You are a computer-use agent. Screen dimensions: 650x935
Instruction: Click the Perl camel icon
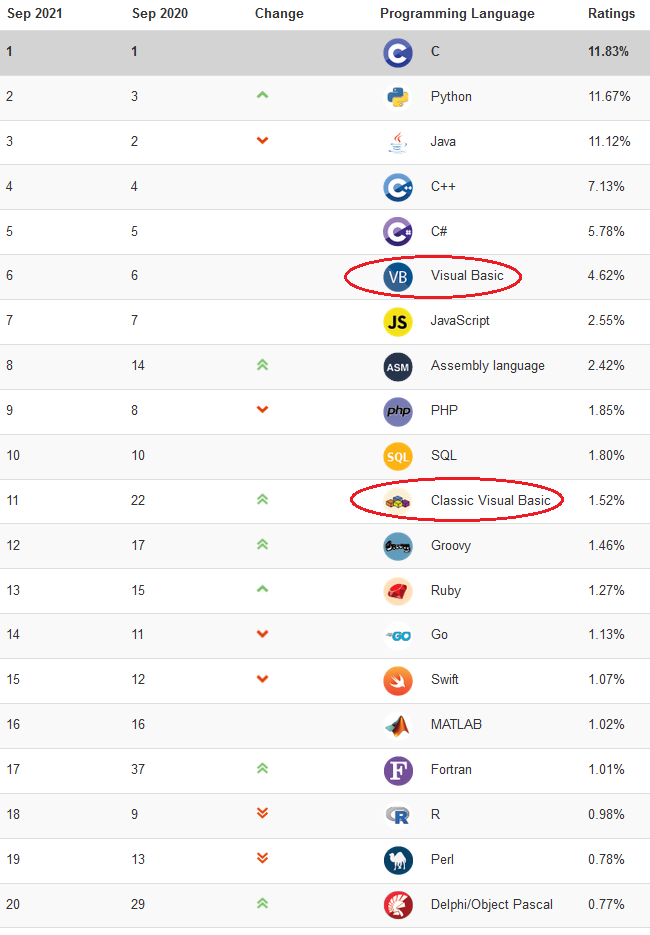pyautogui.click(x=398, y=860)
